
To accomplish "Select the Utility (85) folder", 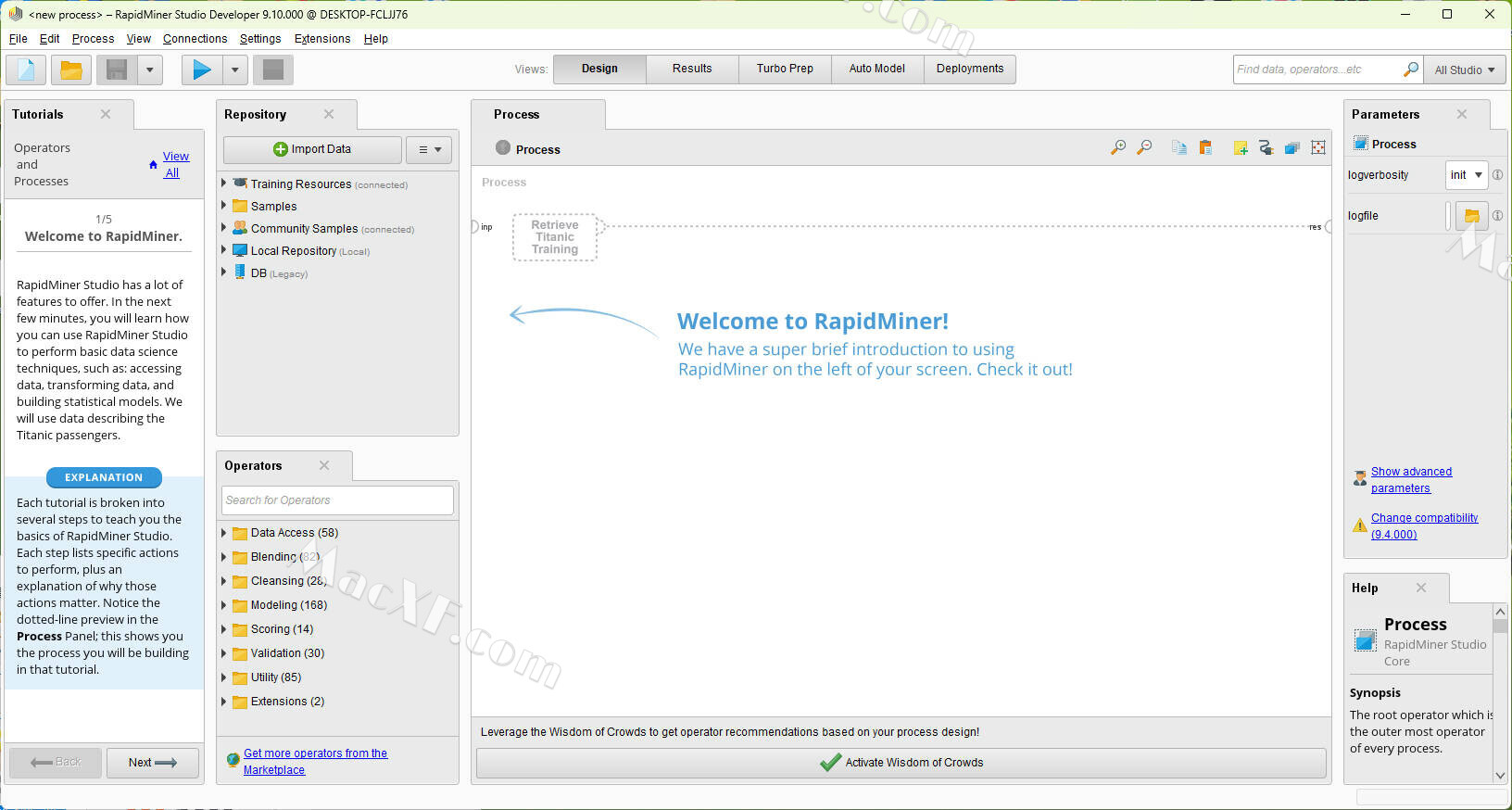I will (x=275, y=677).
